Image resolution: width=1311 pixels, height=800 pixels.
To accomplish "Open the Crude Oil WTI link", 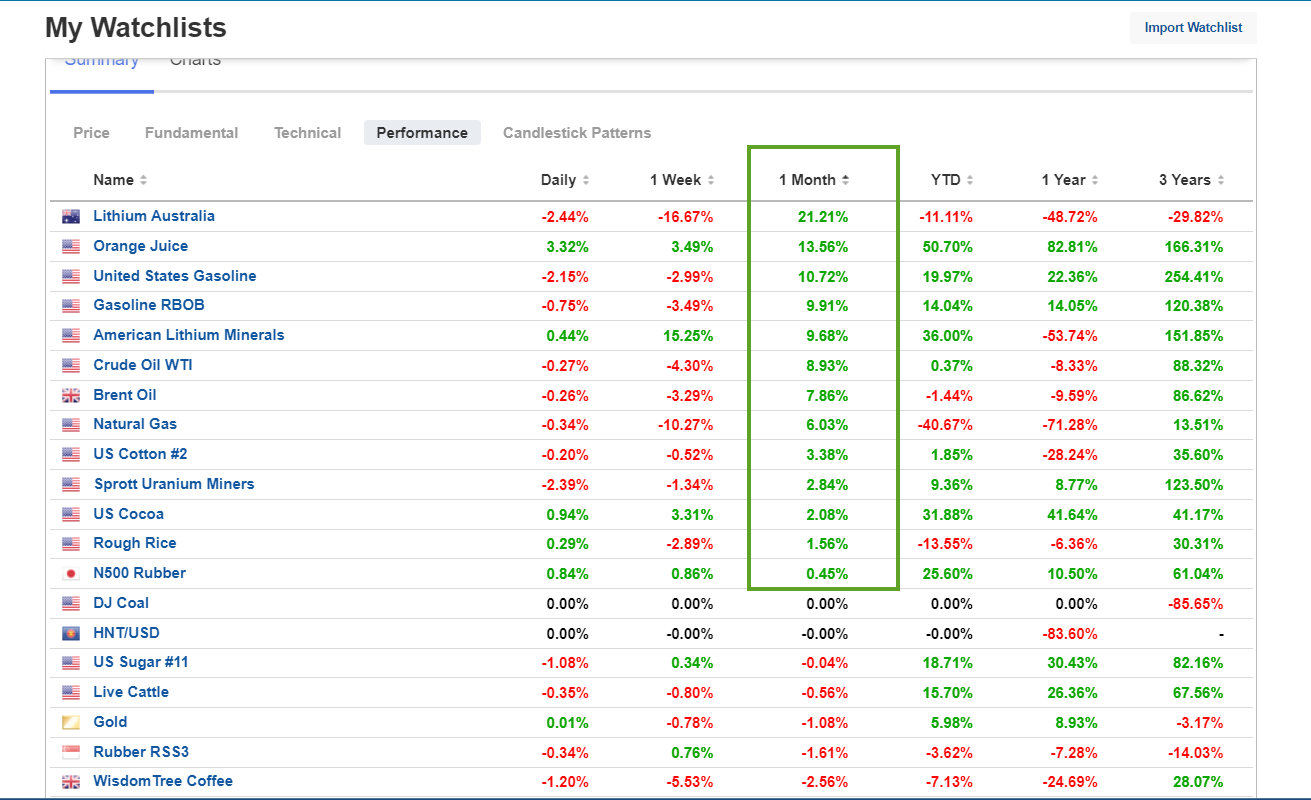I will click(143, 365).
